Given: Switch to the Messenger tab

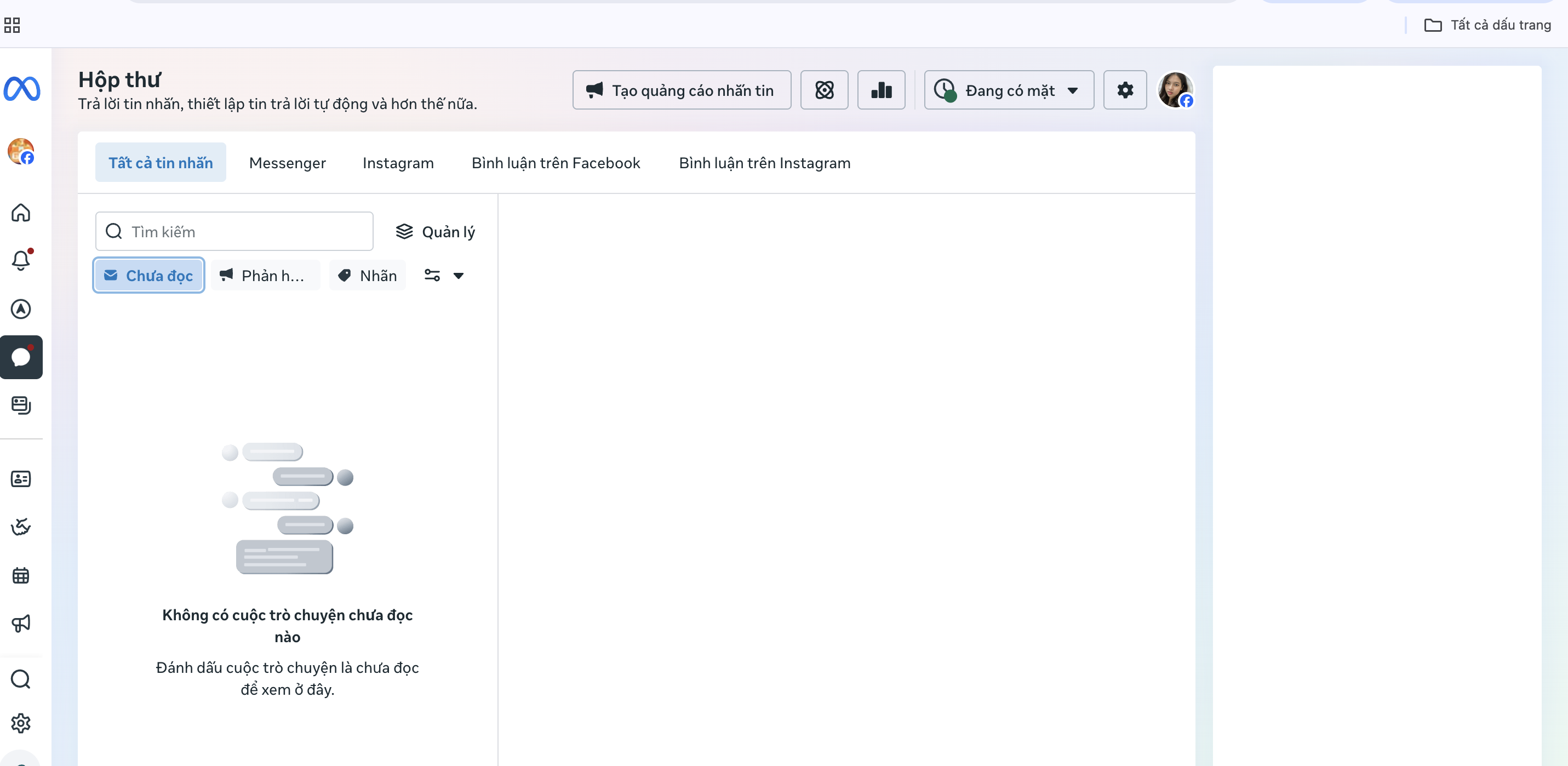Looking at the screenshot, I should (x=287, y=163).
